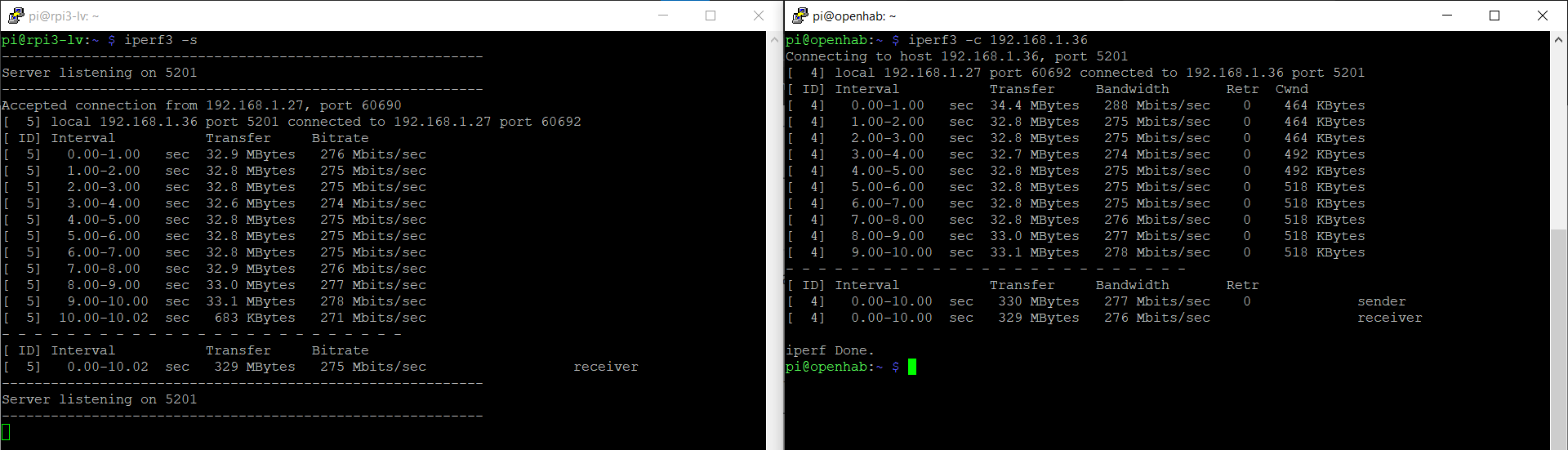Viewport: 1568px width, 450px height.
Task: Click 'Connecting to host 192.168.1.36' line
Action: click(957, 56)
